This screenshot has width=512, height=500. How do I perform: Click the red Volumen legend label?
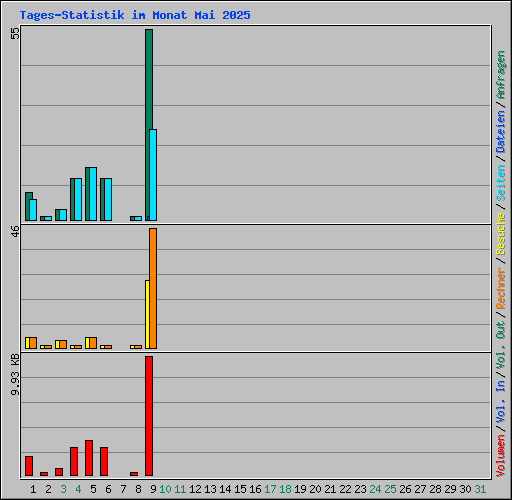pos(501,456)
